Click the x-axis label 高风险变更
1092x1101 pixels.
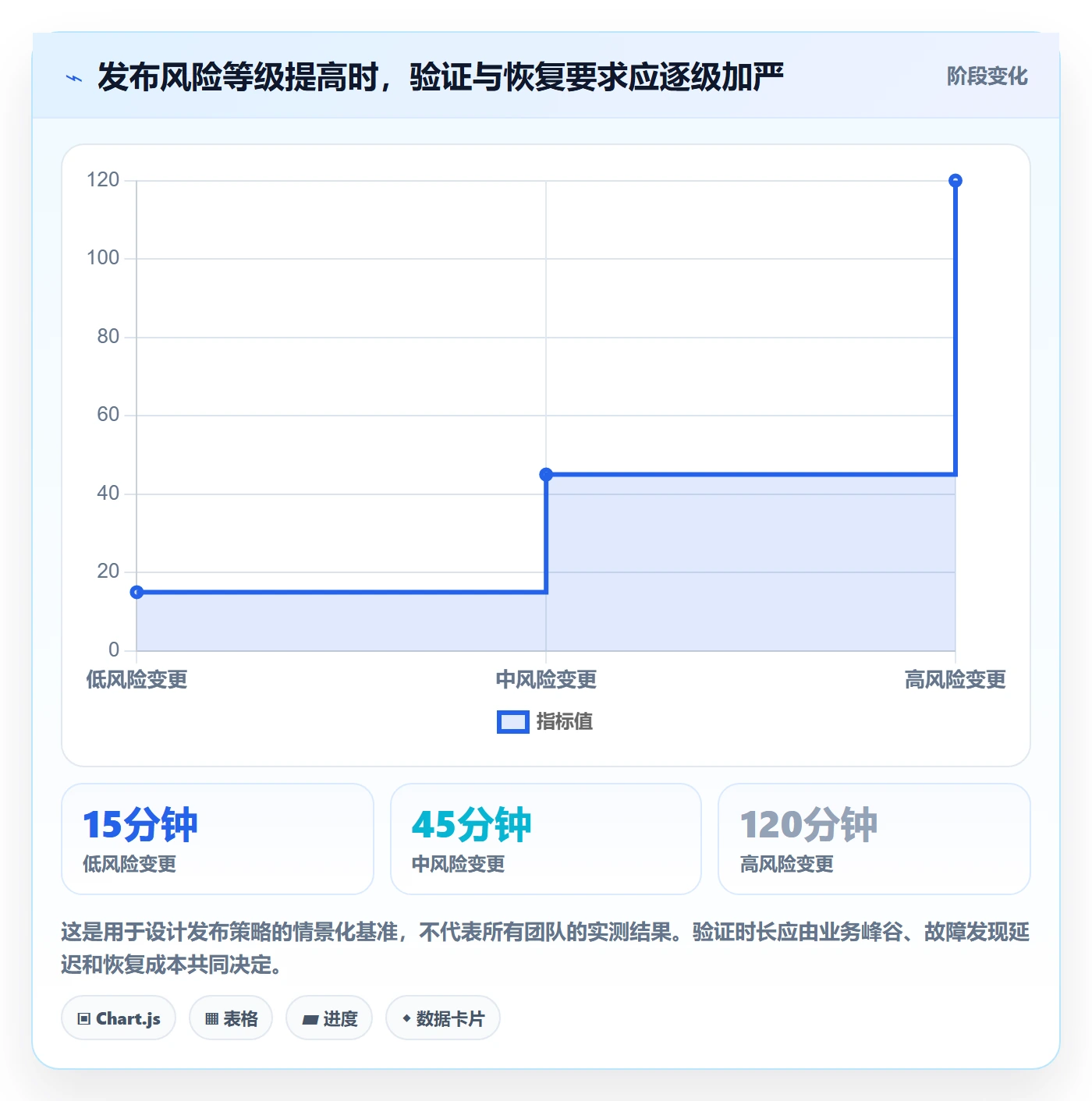[x=955, y=679]
